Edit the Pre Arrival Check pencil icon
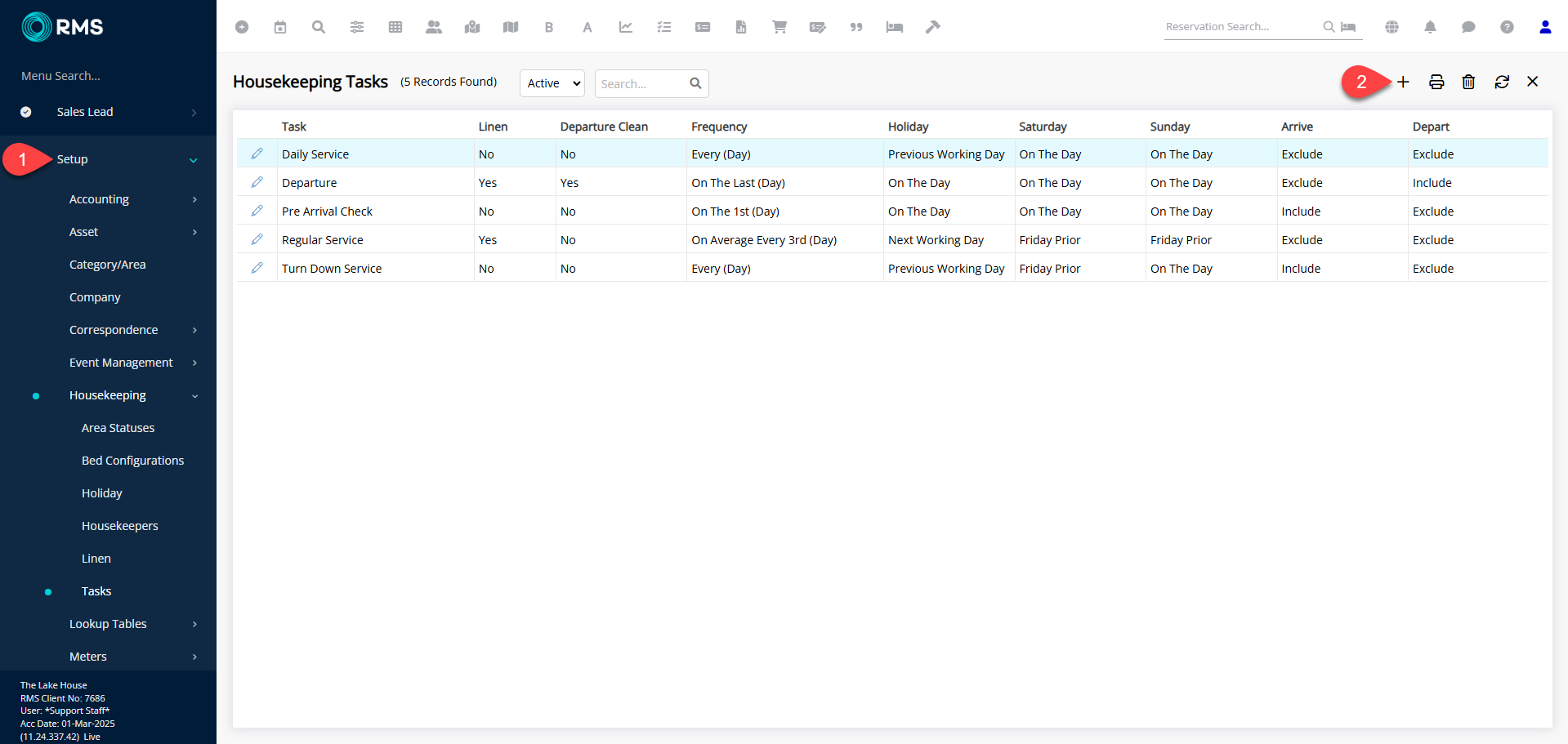Image resolution: width=1568 pixels, height=744 pixels. pos(257,211)
